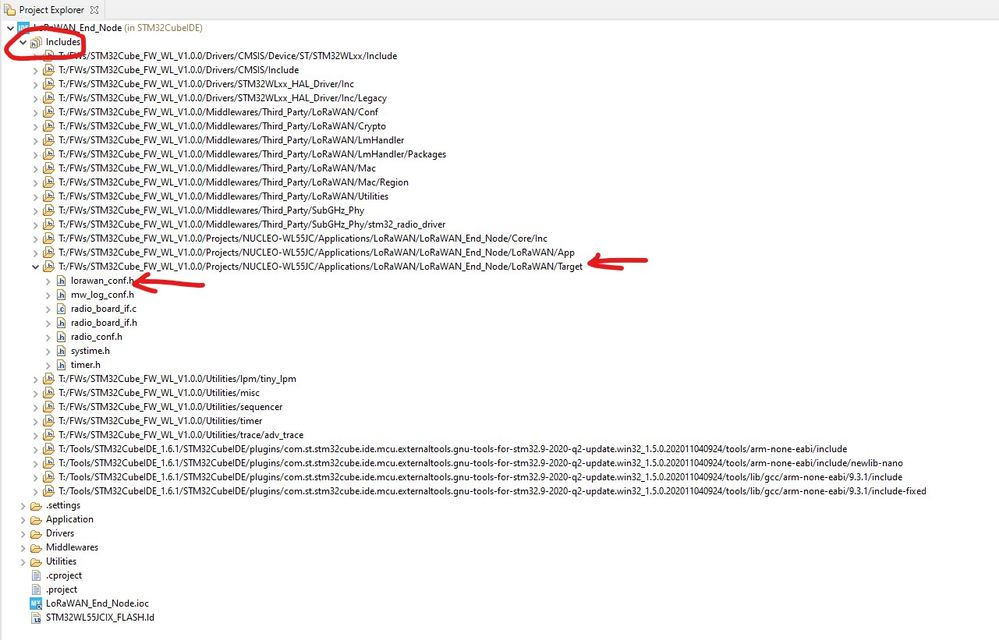This screenshot has width=999, height=640.
Task: Select radio_board_if.c in the tree
Action: 103,309
